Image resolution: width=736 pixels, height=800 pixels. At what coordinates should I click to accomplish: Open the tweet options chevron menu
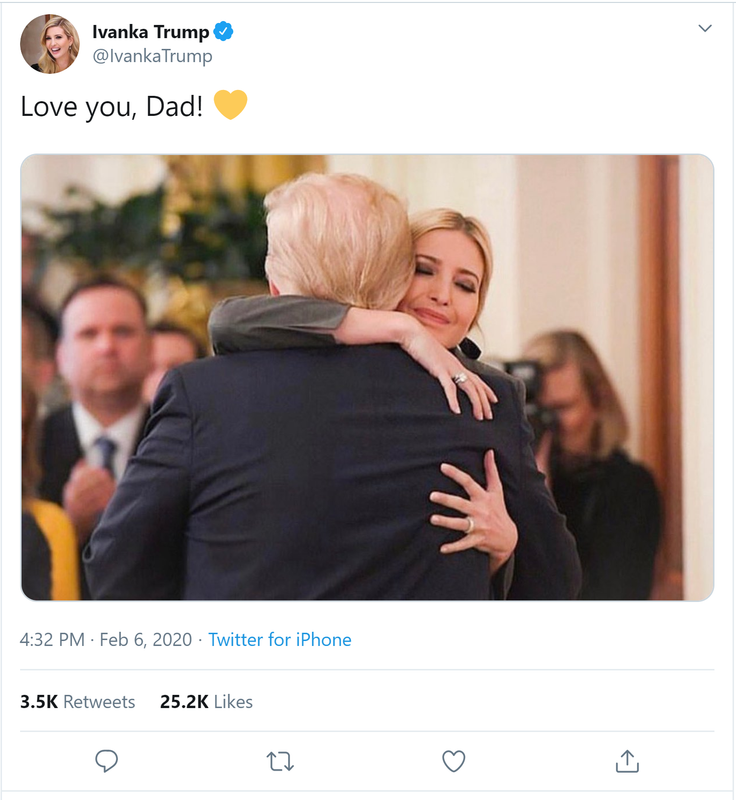click(x=705, y=28)
